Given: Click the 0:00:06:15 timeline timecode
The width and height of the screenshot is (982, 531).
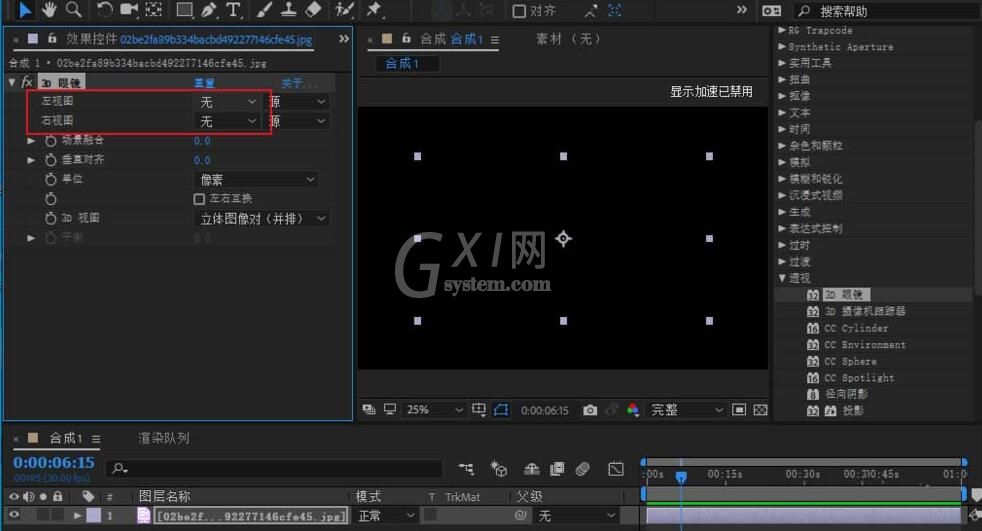Looking at the screenshot, I should point(54,463).
